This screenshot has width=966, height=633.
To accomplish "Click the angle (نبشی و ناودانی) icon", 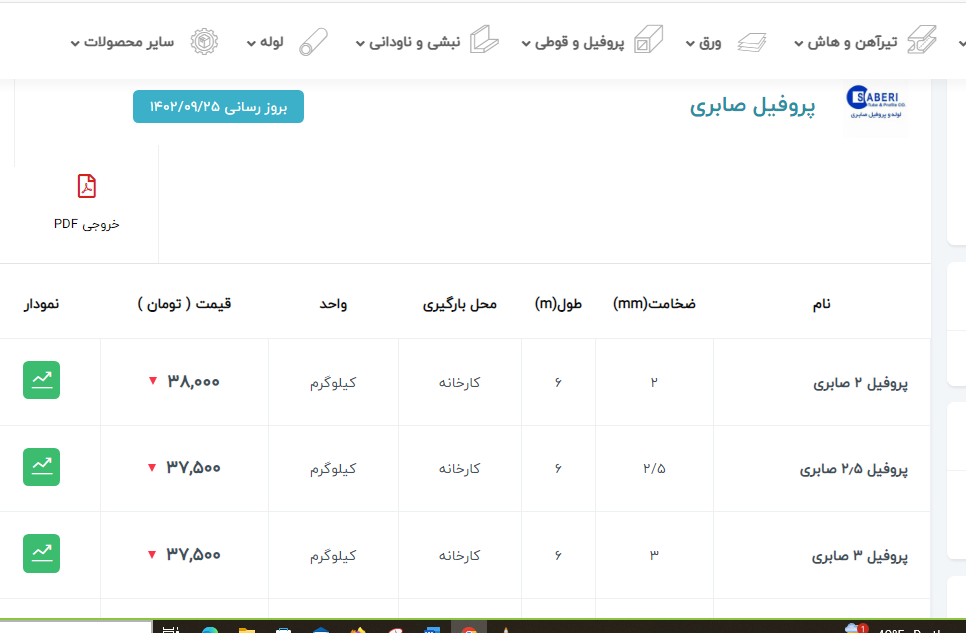I will coord(486,42).
